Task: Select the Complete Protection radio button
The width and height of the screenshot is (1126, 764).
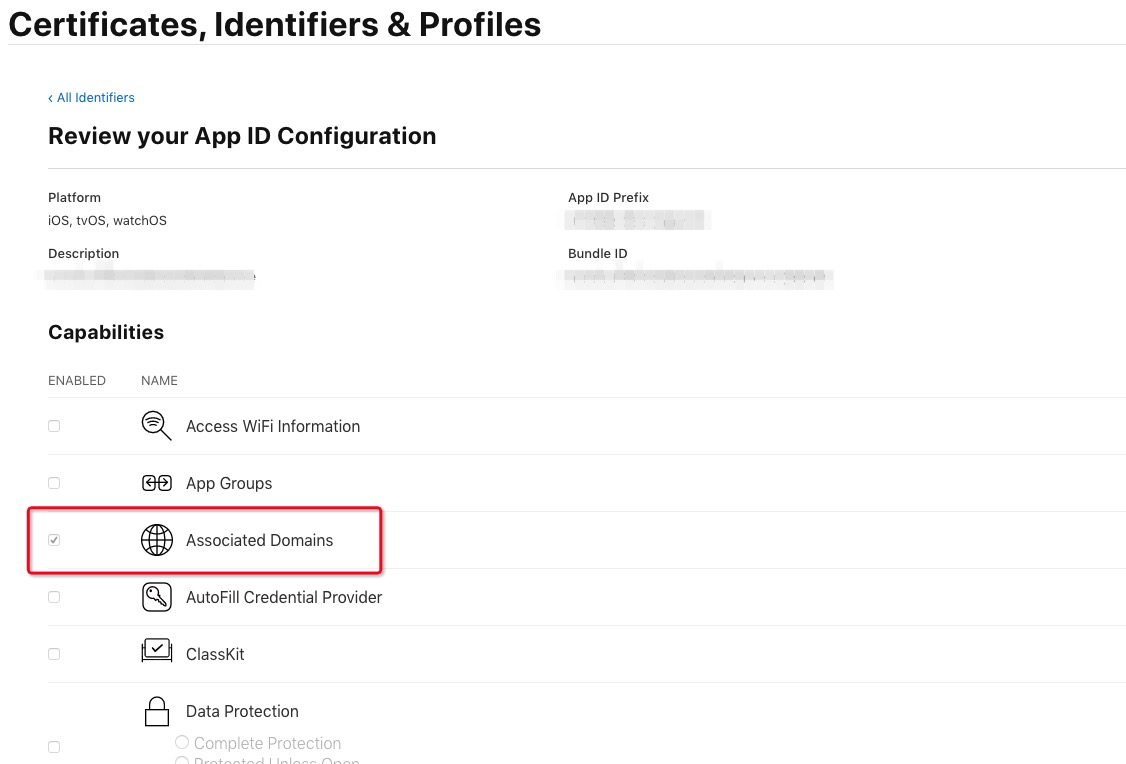Action: click(x=182, y=743)
